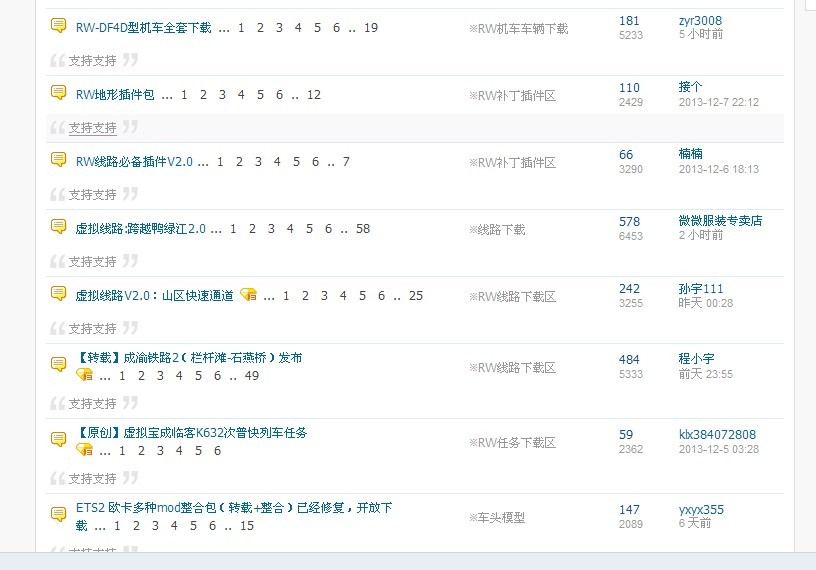Click thread icon beside 虚拟宝成临客K632 post
816x570 pixels.
[59, 439]
